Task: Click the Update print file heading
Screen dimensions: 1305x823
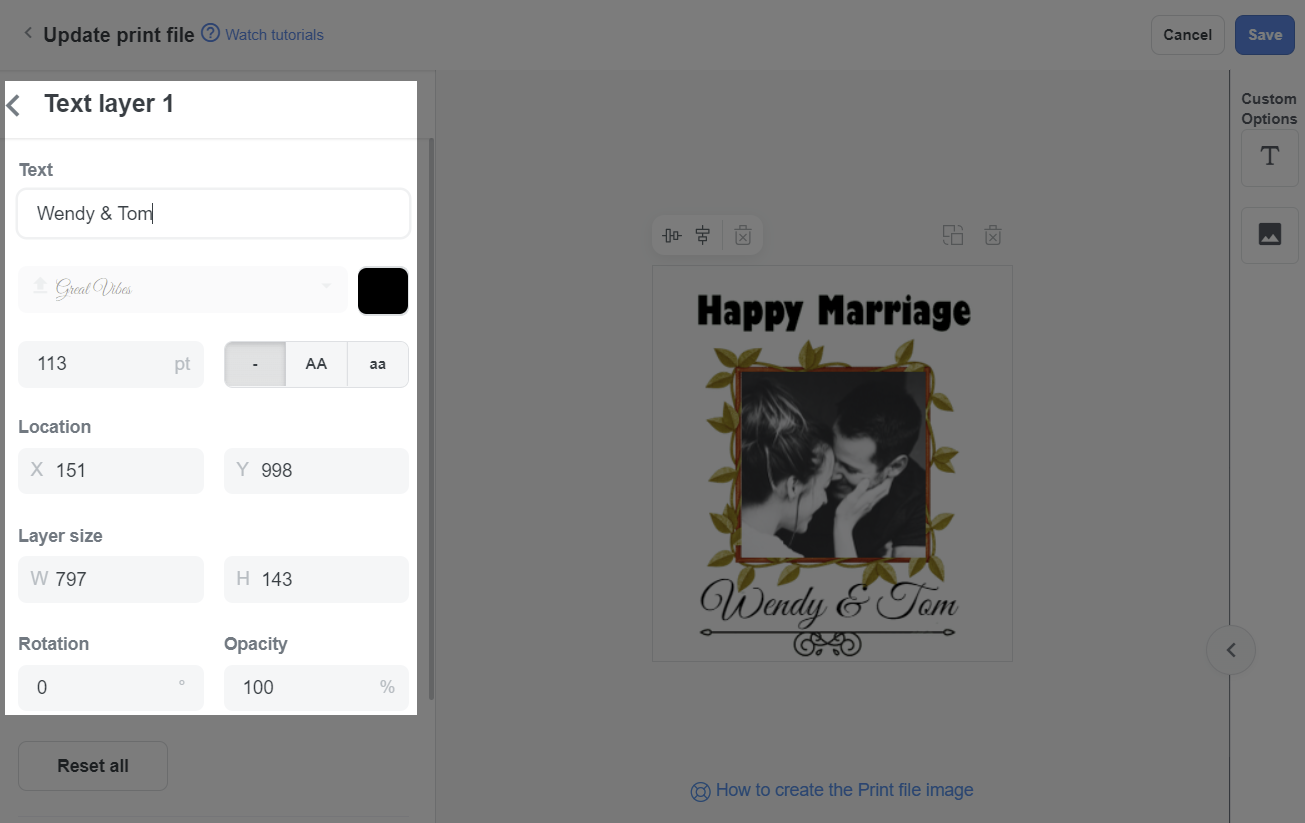Action: 119,35
